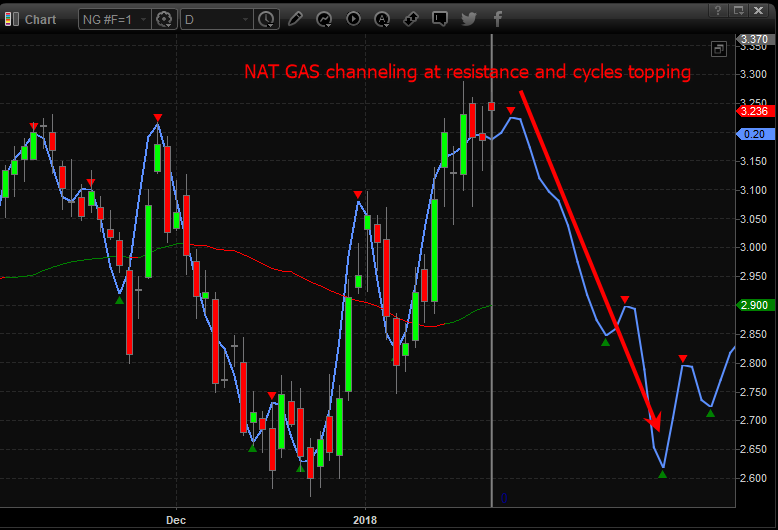Click the green 2.900 moving average tag

coord(755,305)
